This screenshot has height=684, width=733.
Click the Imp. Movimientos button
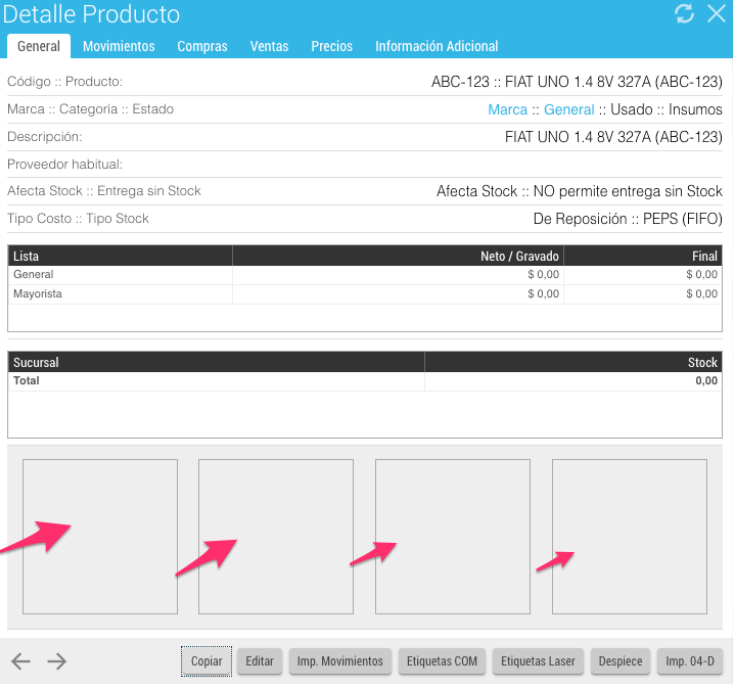tap(340, 661)
